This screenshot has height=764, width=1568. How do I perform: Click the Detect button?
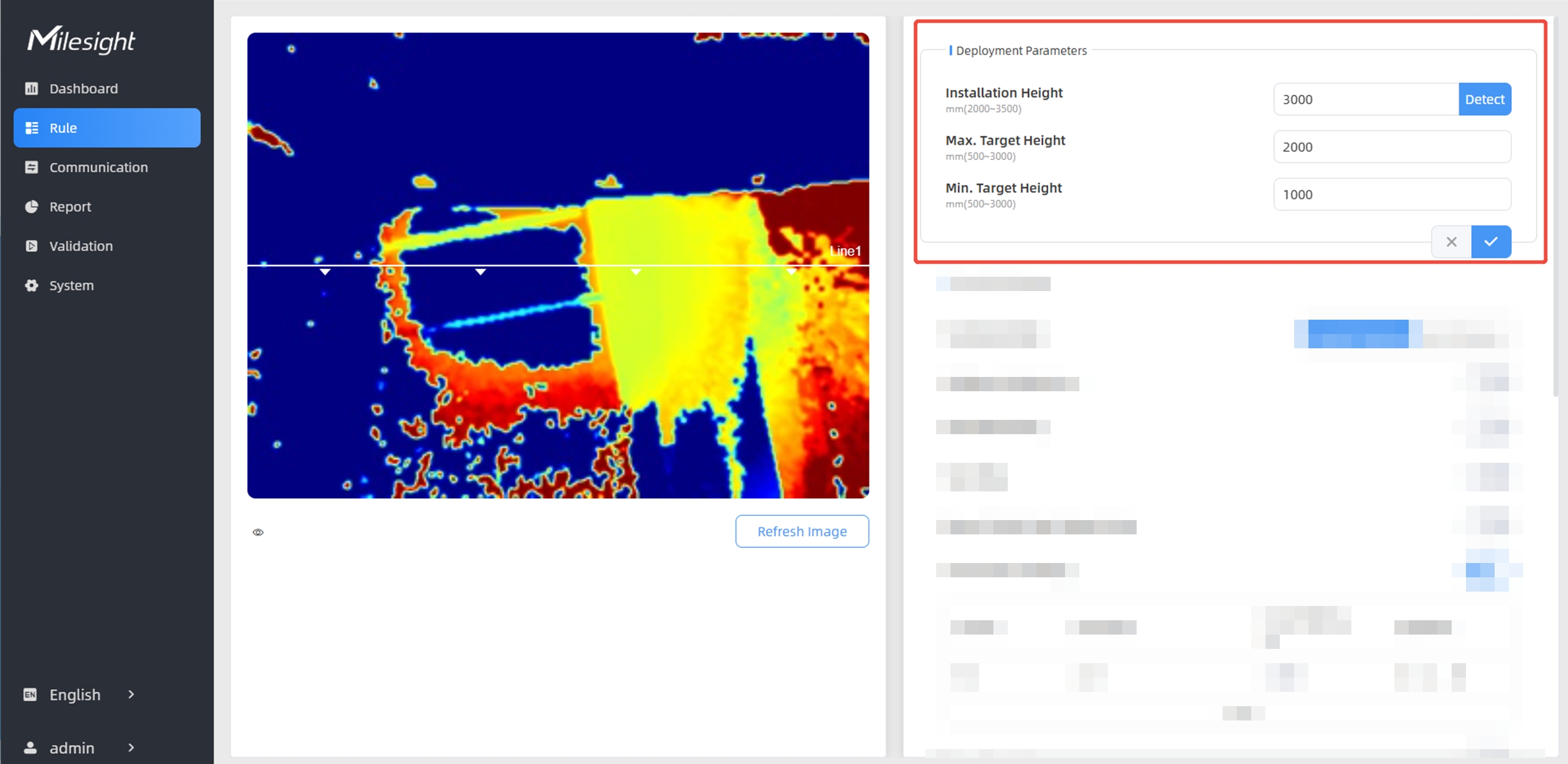[x=1484, y=99]
